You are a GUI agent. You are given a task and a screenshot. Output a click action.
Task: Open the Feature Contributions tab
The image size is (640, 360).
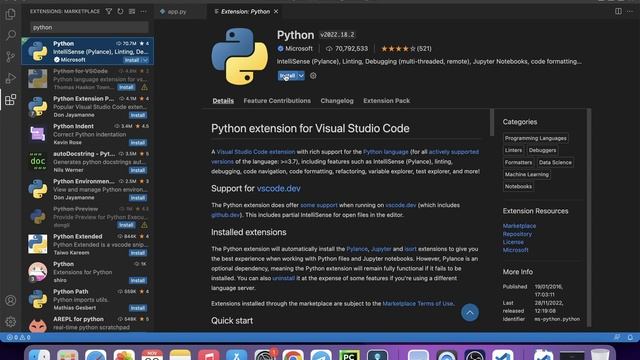coord(277,101)
